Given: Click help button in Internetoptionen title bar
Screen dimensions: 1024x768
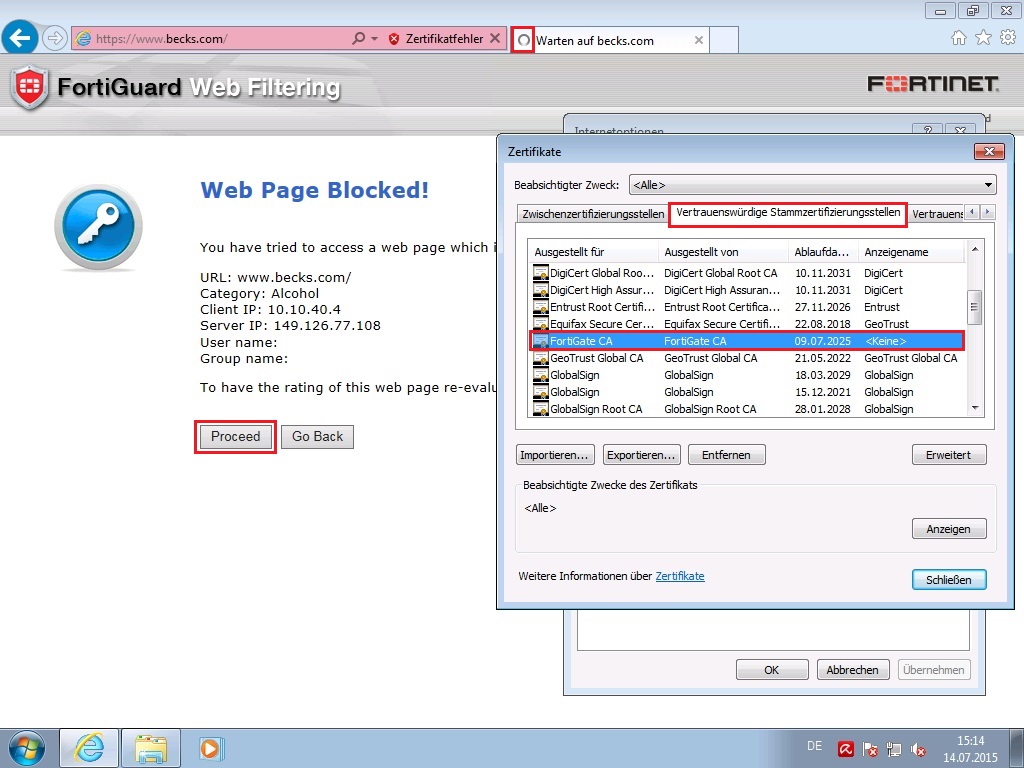Looking at the screenshot, I should tap(928, 129).
